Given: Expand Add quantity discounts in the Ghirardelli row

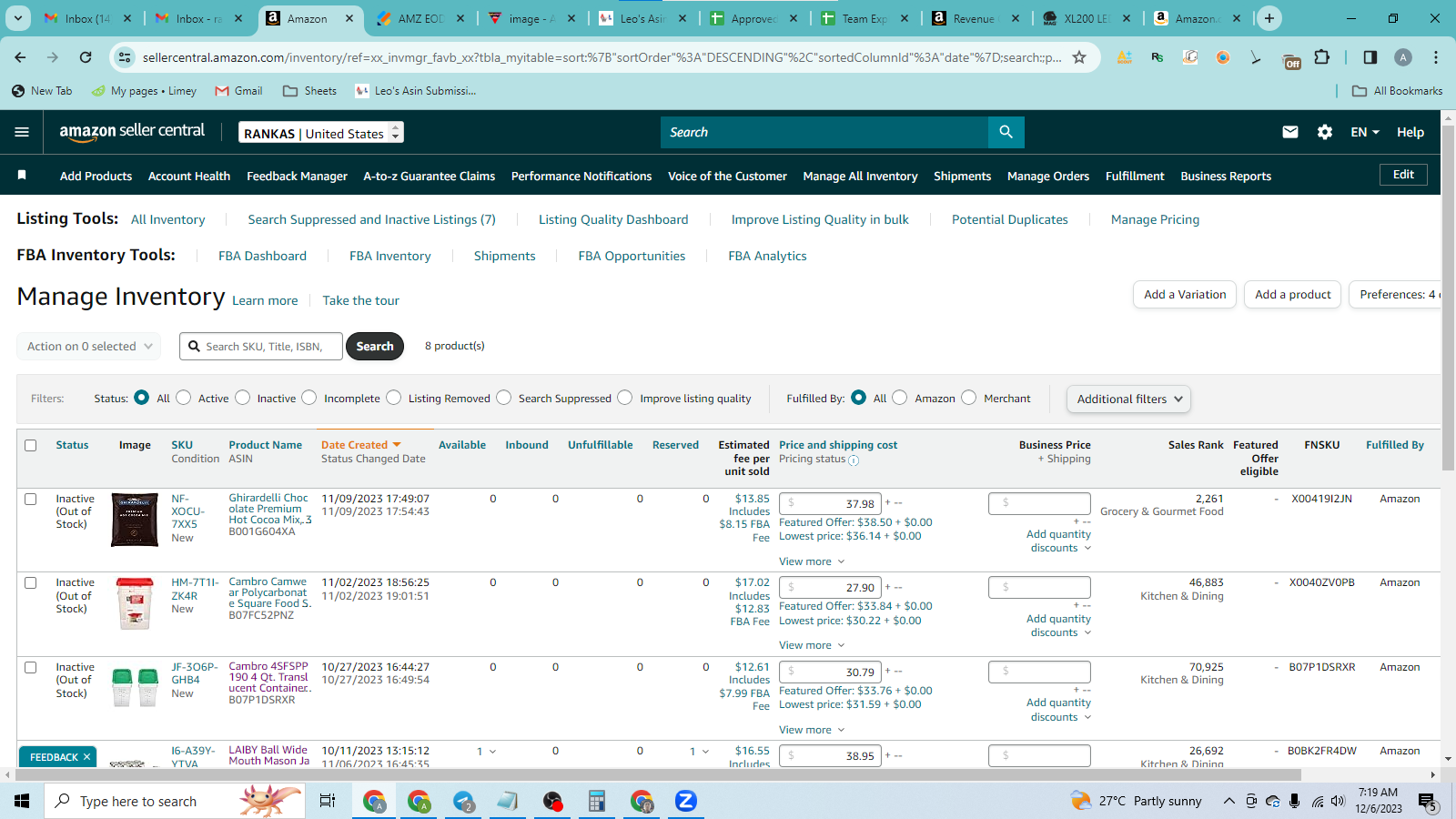Looking at the screenshot, I should tap(1058, 541).
